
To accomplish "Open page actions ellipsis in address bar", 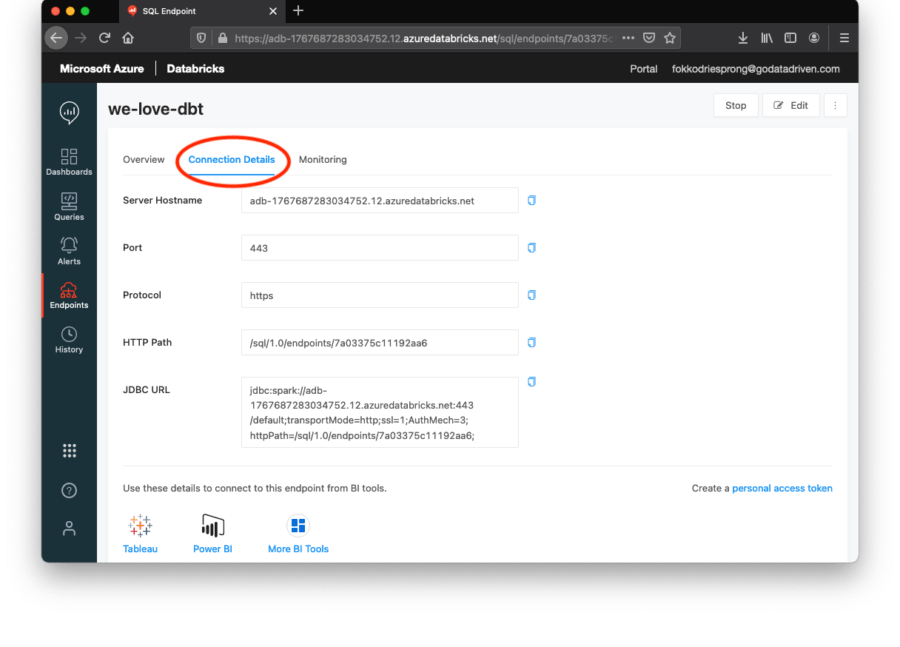I will click(x=628, y=38).
